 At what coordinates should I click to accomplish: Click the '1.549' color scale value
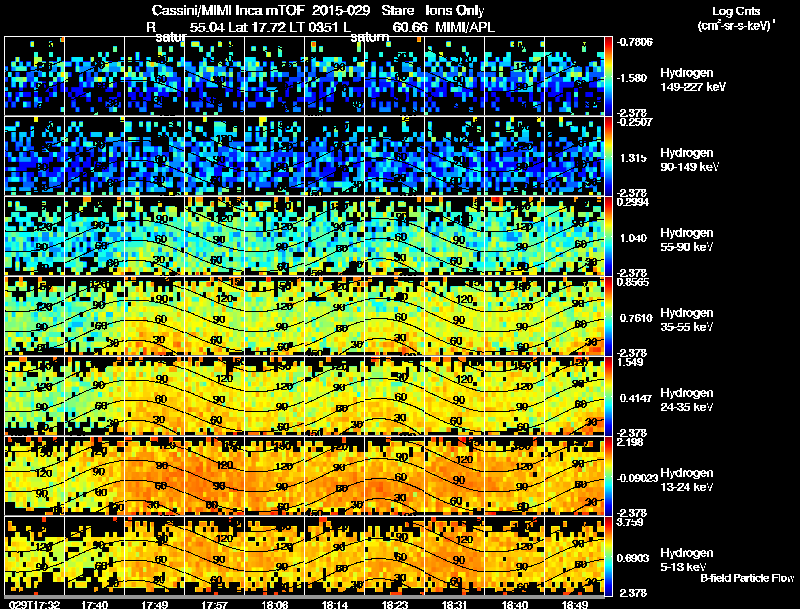click(630, 362)
